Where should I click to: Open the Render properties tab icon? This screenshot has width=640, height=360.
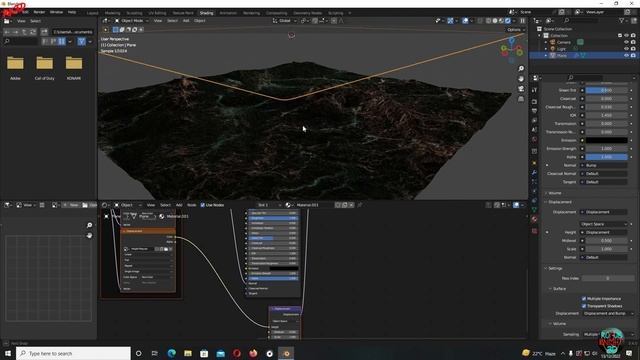point(535,101)
